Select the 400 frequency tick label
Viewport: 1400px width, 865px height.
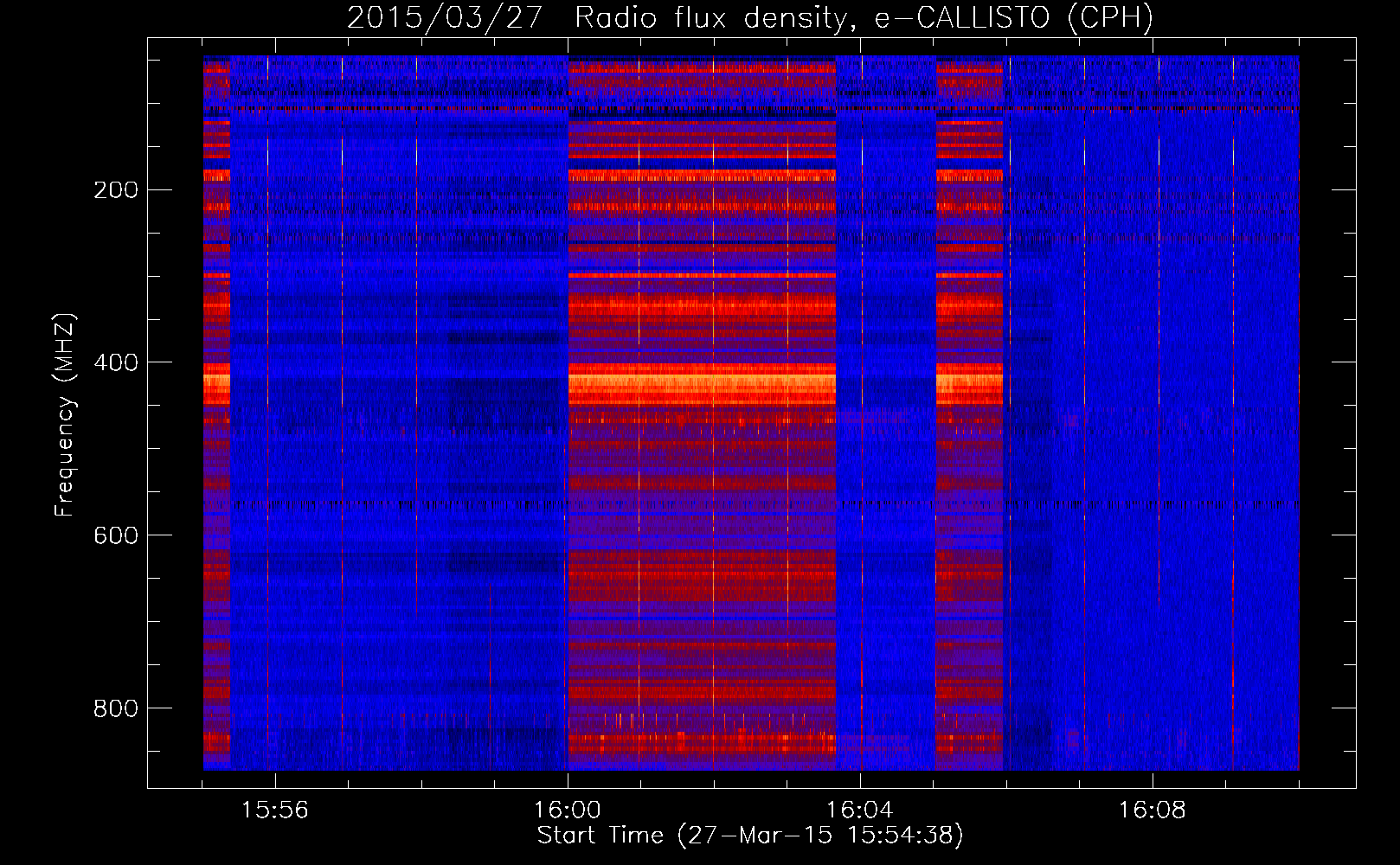pos(116,363)
